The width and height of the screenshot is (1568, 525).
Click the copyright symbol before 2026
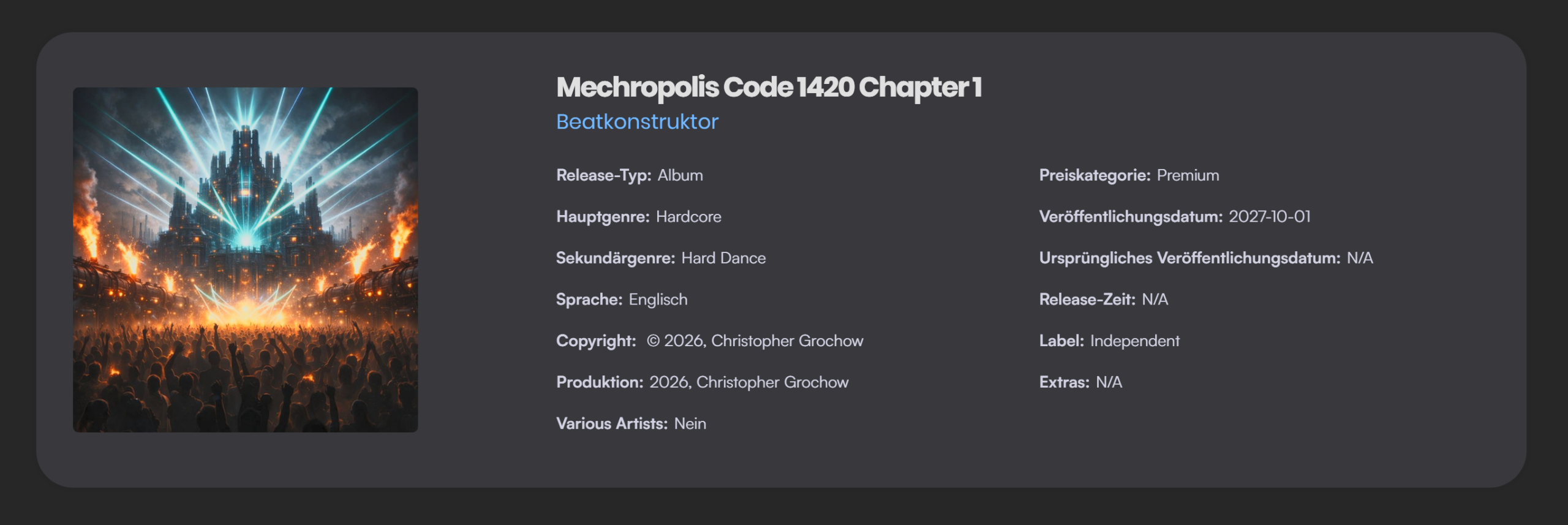click(653, 341)
